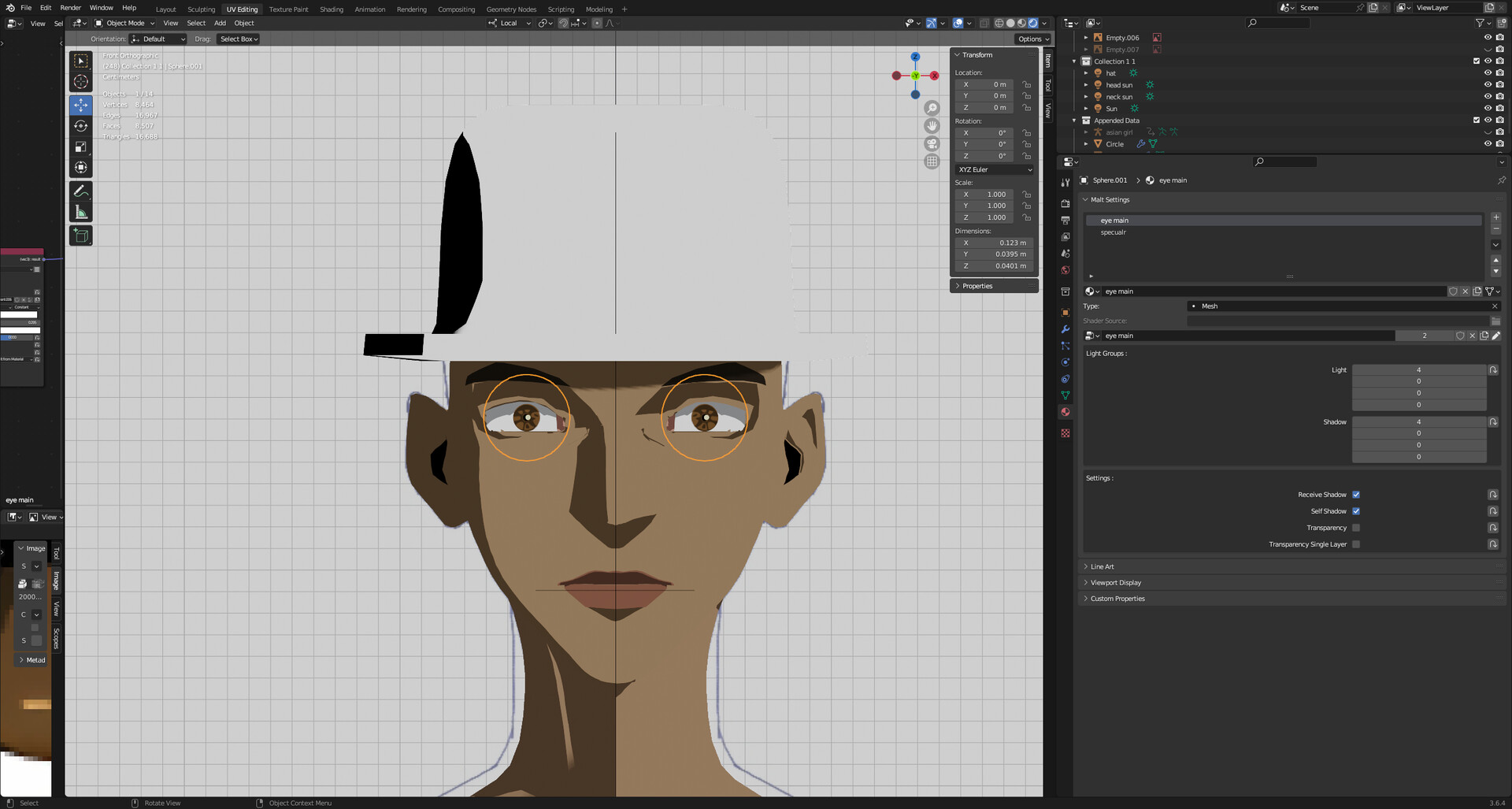This screenshot has width=1512, height=809.
Task: Choose the Measure tool
Action: (x=81, y=212)
